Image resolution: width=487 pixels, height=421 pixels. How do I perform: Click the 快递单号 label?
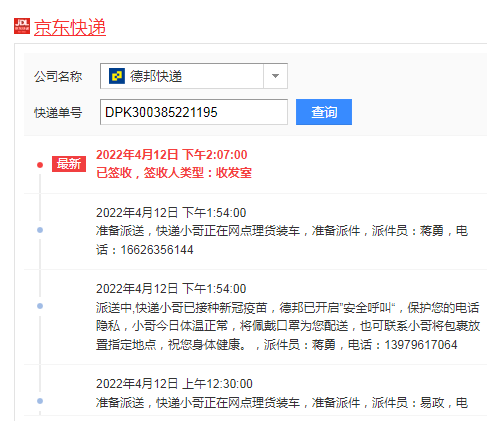pyautogui.click(x=58, y=112)
